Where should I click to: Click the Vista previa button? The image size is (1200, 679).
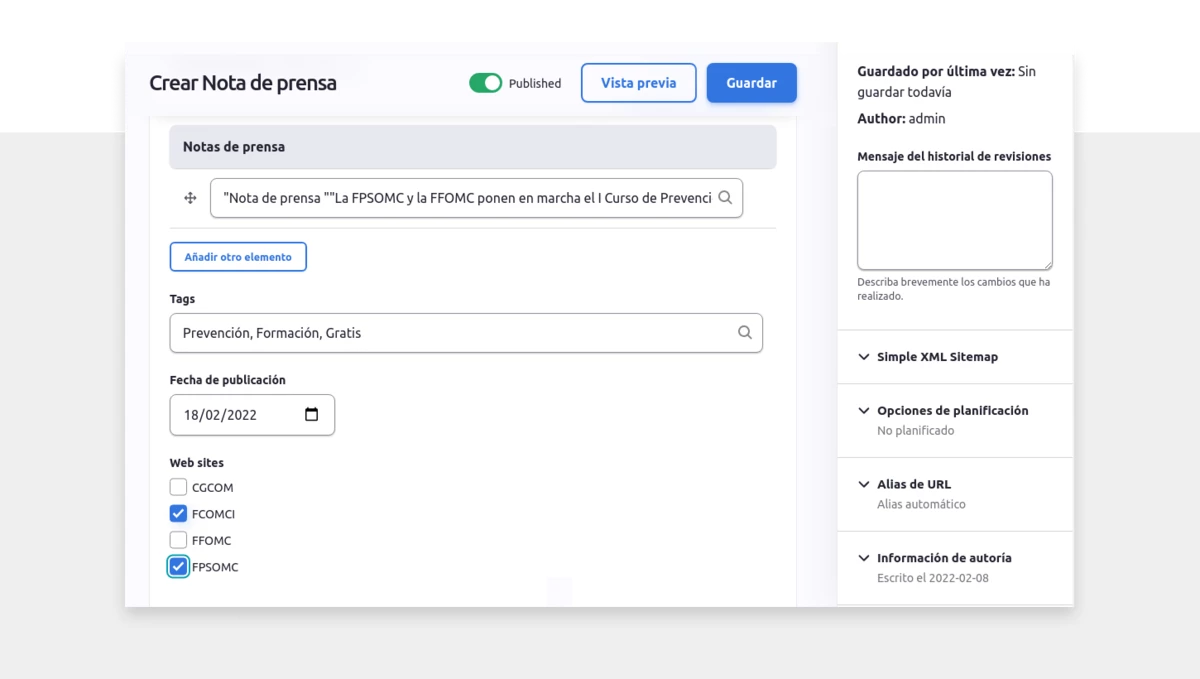pyautogui.click(x=639, y=83)
